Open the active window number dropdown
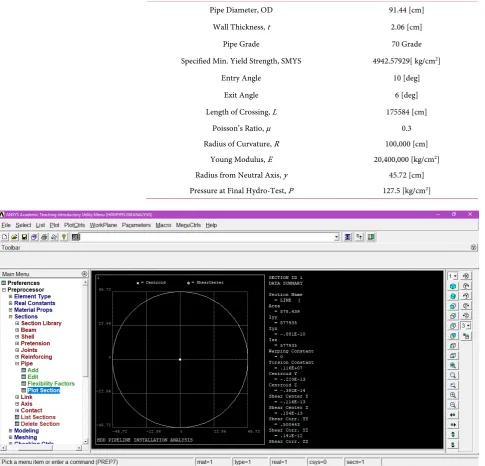 tap(452, 276)
